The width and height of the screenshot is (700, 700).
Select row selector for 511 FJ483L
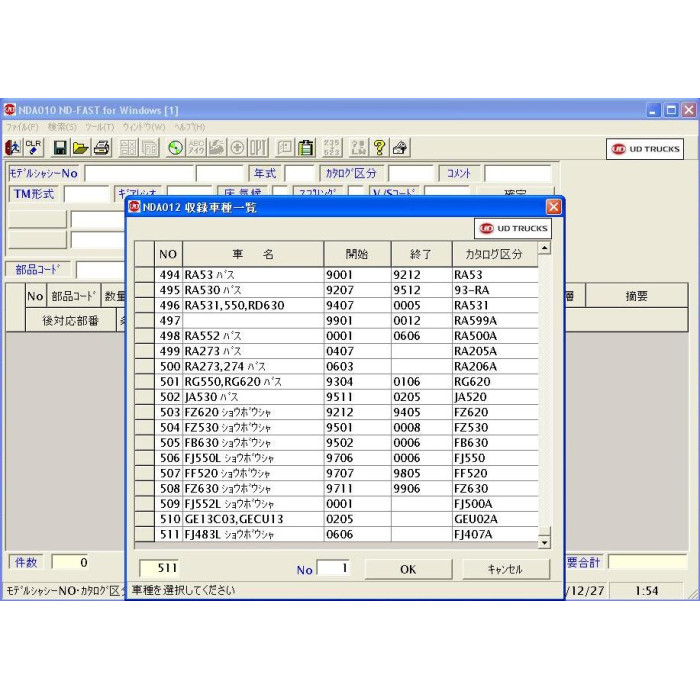pyautogui.click(x=145, y=534)
